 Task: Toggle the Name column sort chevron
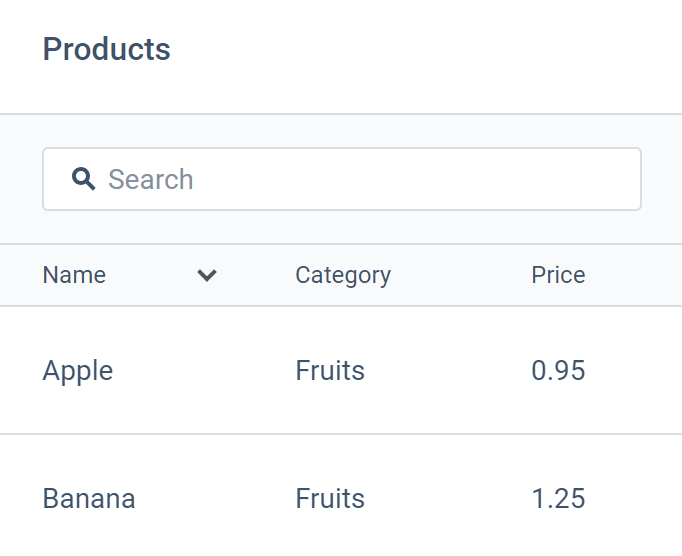coord(207,275)
